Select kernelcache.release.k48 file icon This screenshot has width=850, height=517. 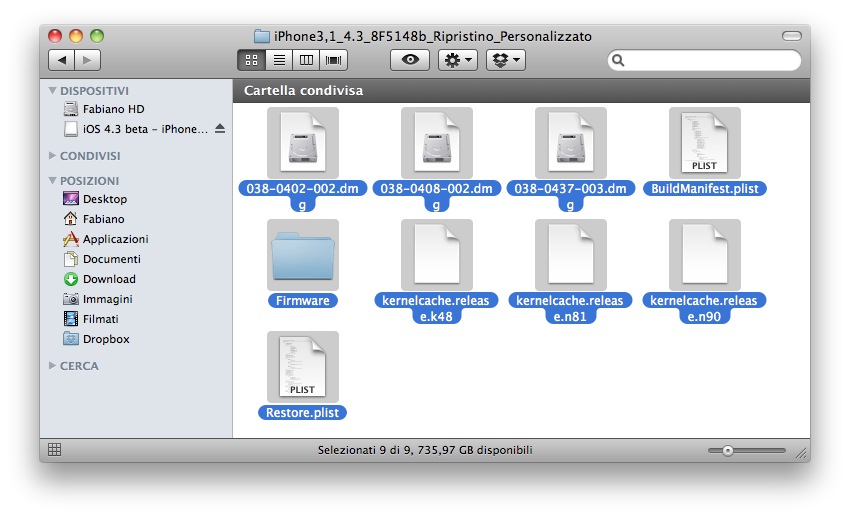point(436,255)
